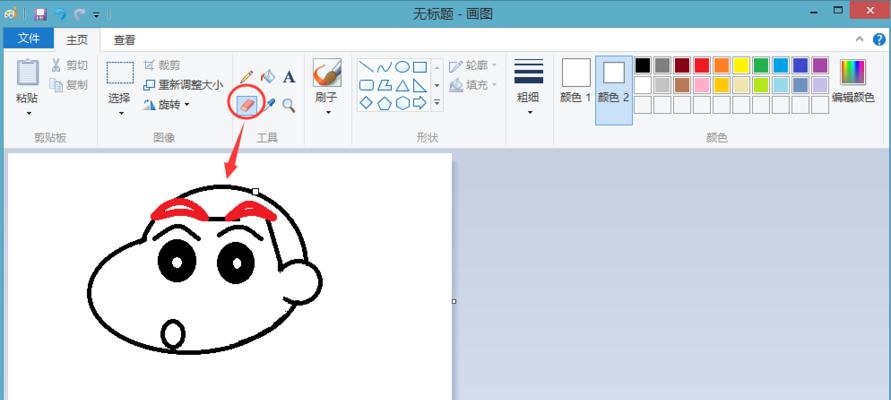Select the Pencil tool

pos(246,77)
